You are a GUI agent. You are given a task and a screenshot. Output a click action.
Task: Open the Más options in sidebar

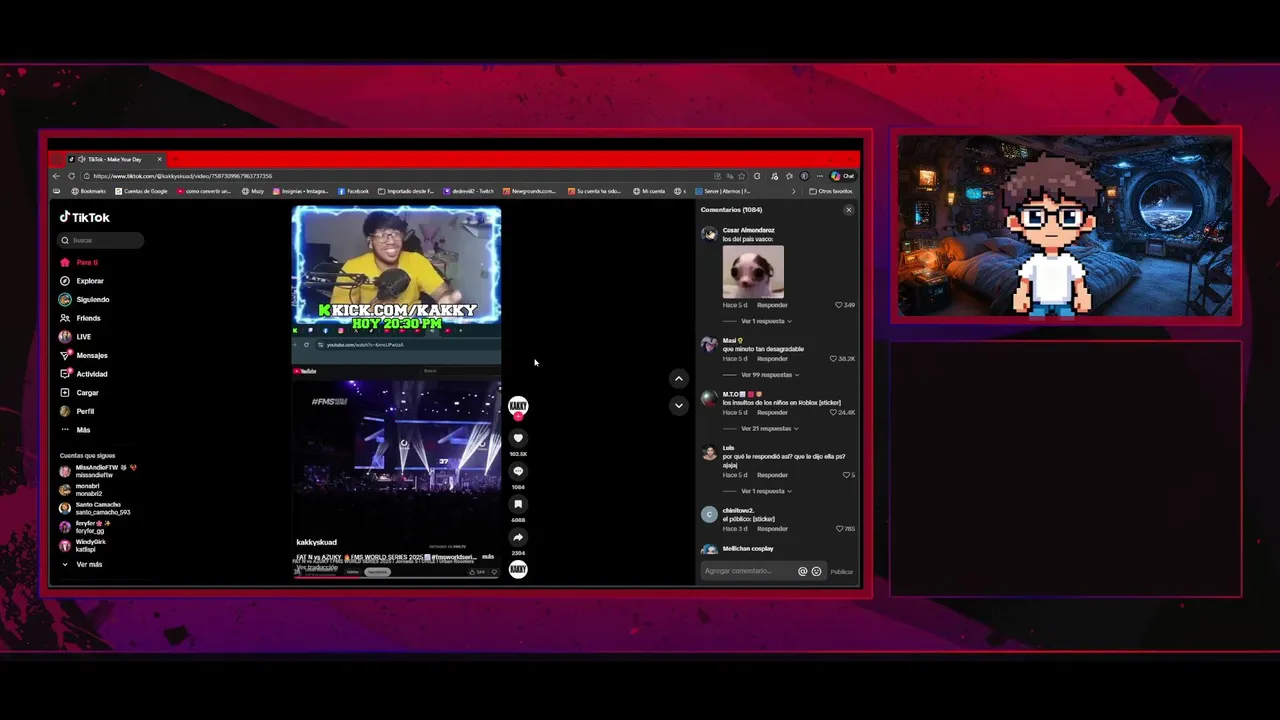[x=75, y=430]
